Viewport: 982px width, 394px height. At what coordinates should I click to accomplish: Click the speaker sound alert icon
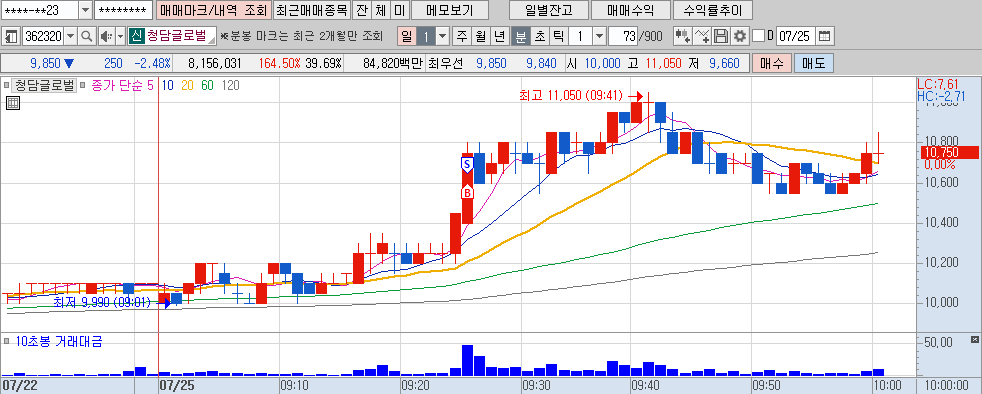[x=106, y=36]
